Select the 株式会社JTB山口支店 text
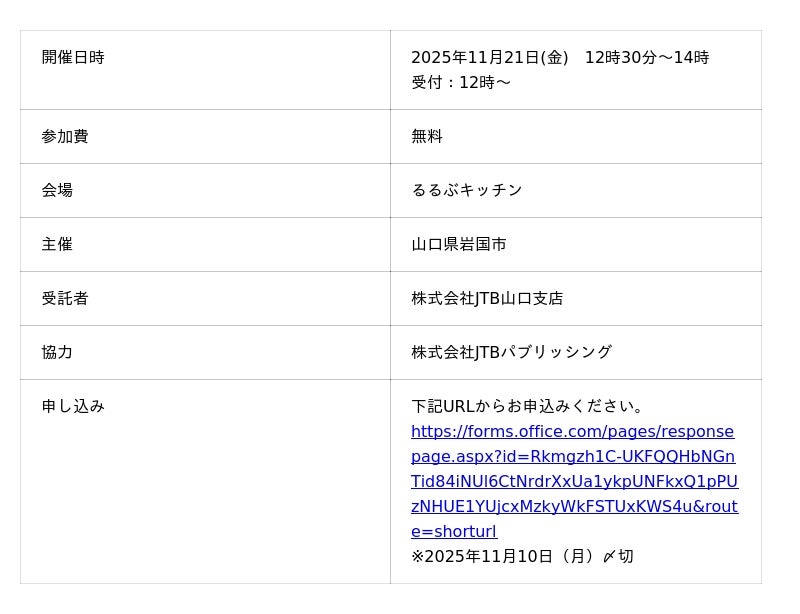800x614 pixels. pos(487,298)
